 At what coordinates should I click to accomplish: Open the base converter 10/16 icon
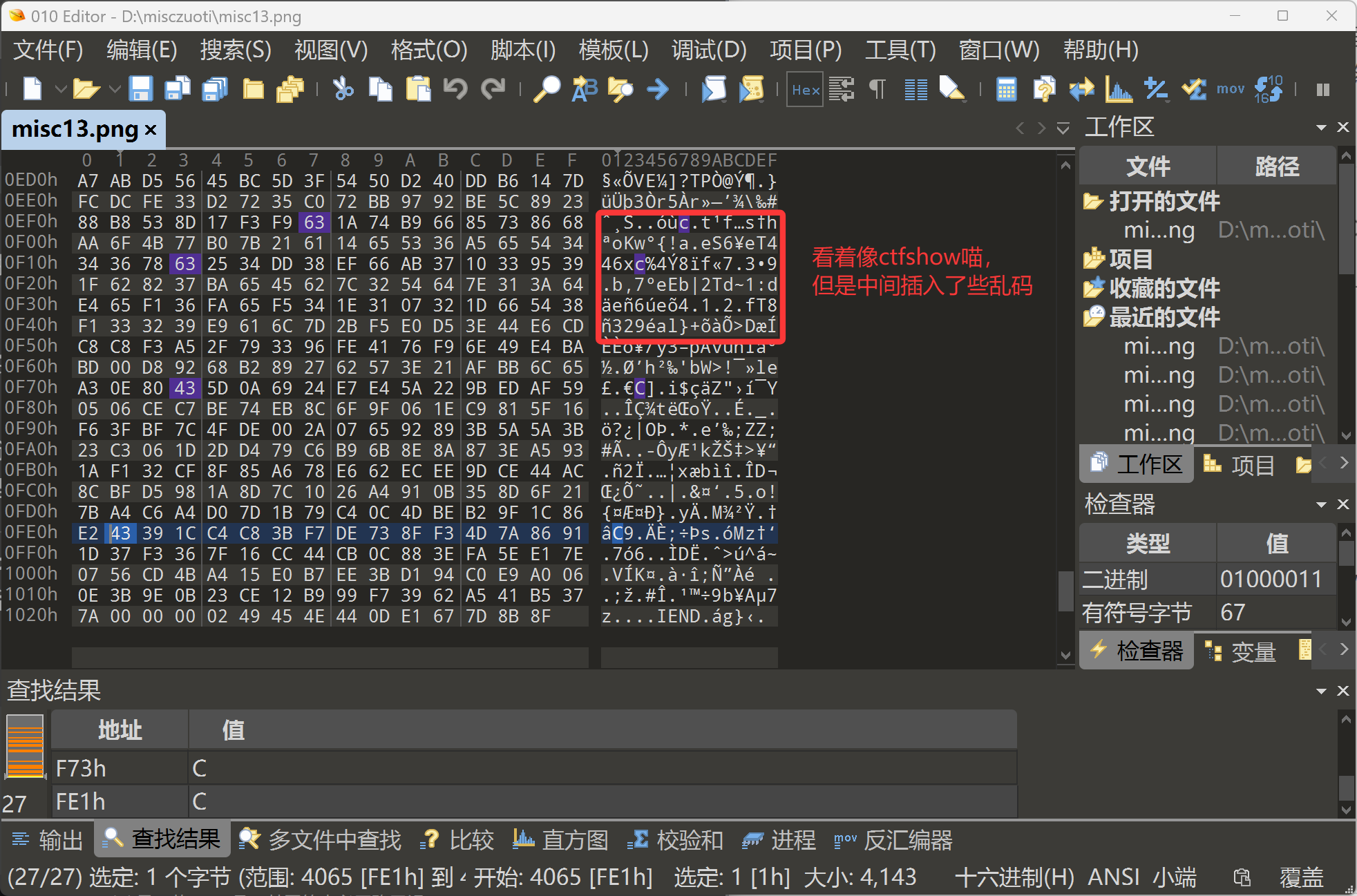point(1268,89)
